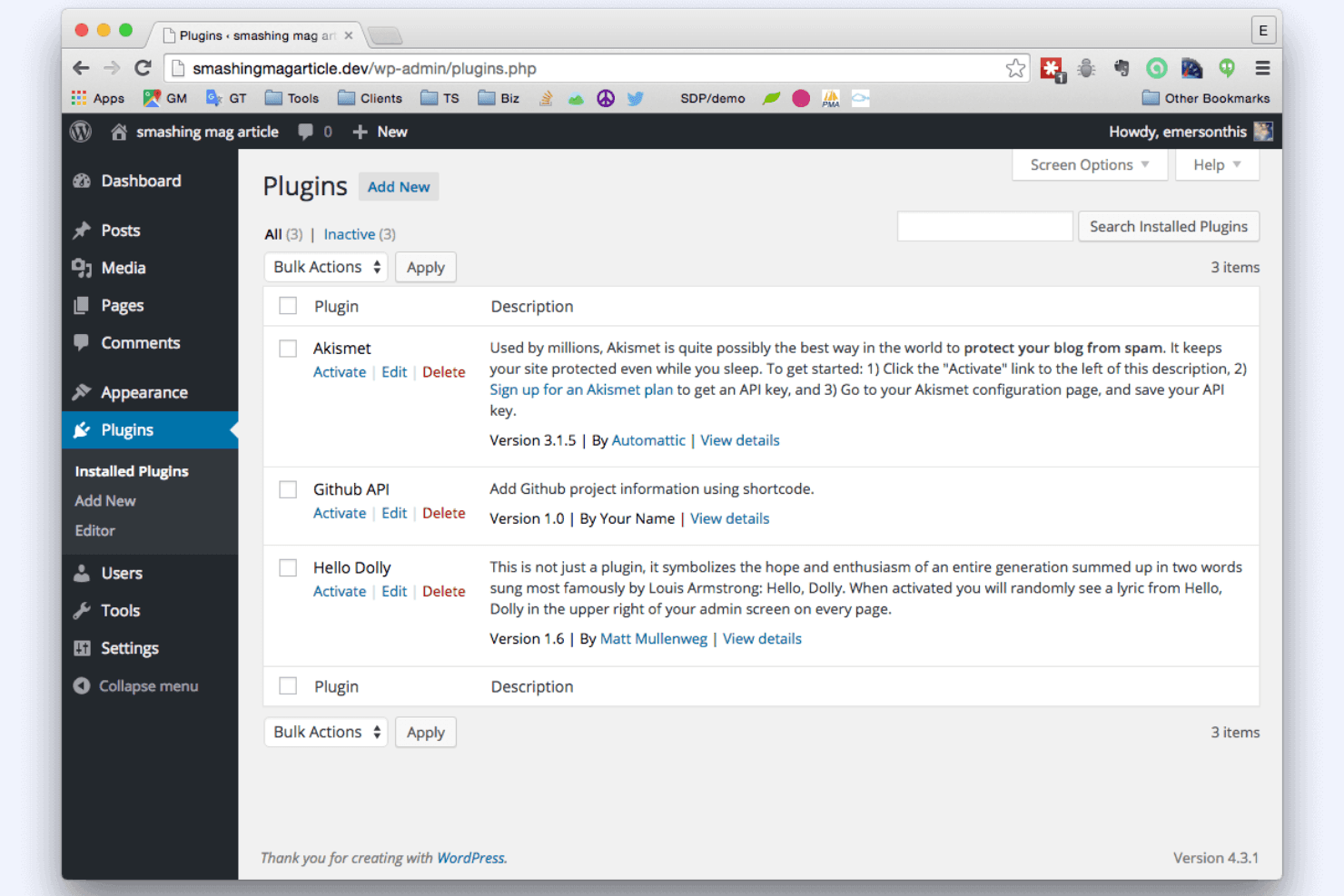Expand the Help panel
Image resolution: width=1344 pixels, height=896 pixels.
(1217, 164)
